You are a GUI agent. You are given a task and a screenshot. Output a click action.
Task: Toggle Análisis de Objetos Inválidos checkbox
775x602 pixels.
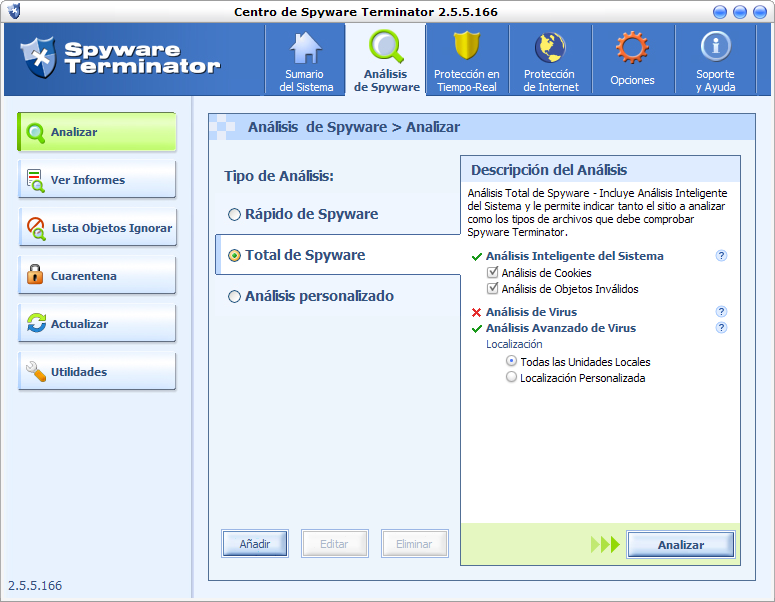pos(492,289)
